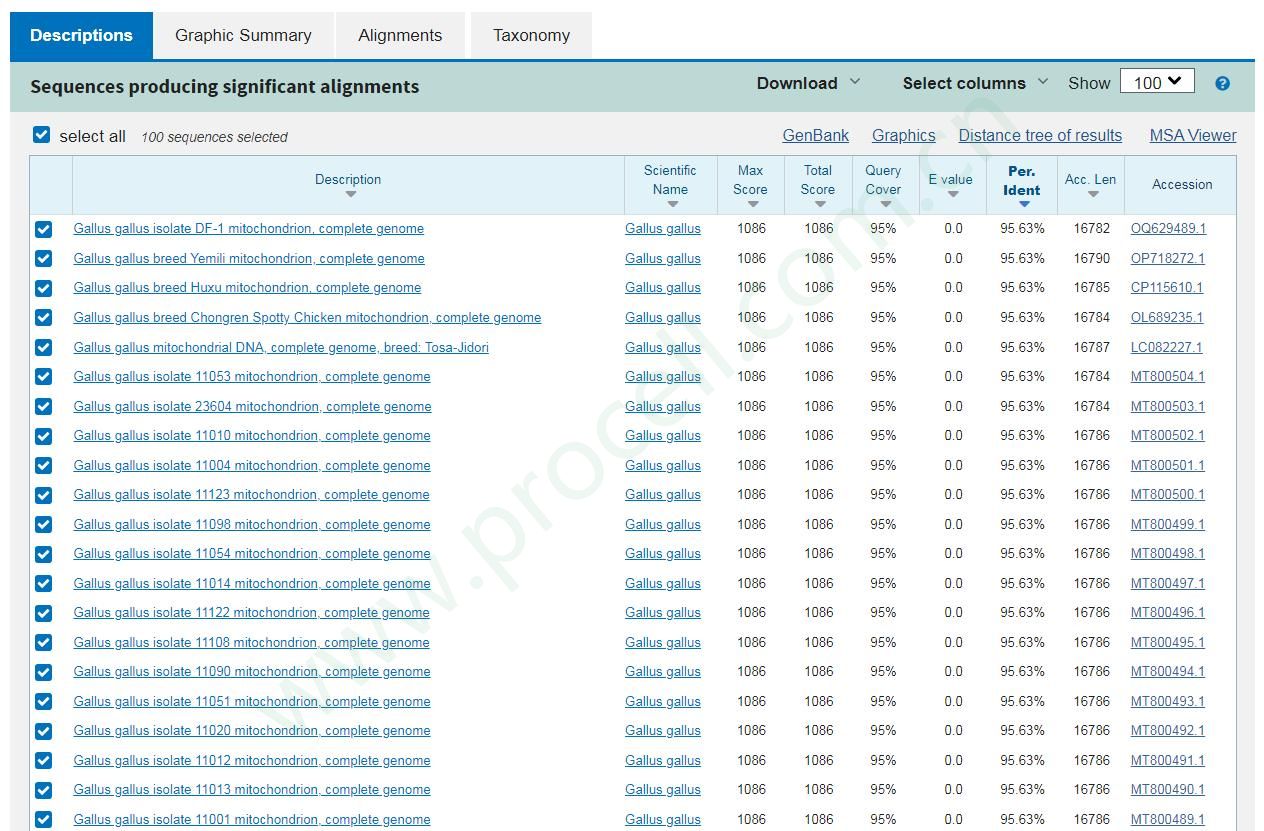The height and width of the screenshot is (831, 1264).
Task: Open the isolate 11054 description link
Action: 252,554
